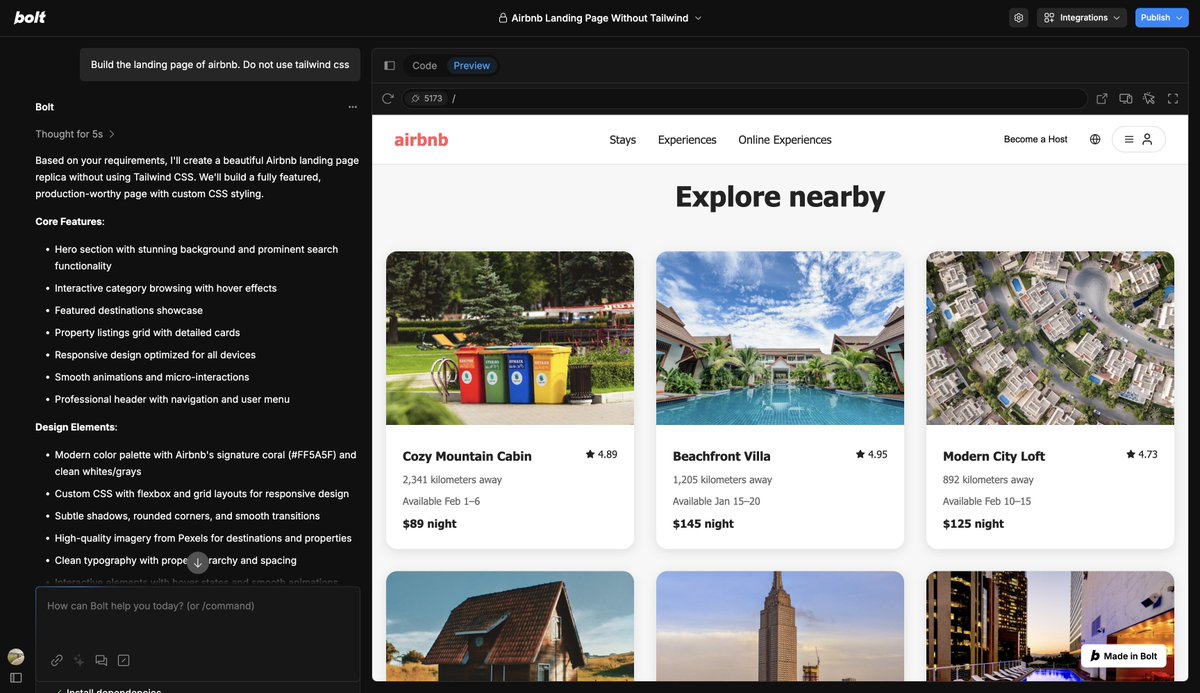Click the Made in Bolt badge
This screenshot has width=1200, height=693.
[x=1123, y=656]
